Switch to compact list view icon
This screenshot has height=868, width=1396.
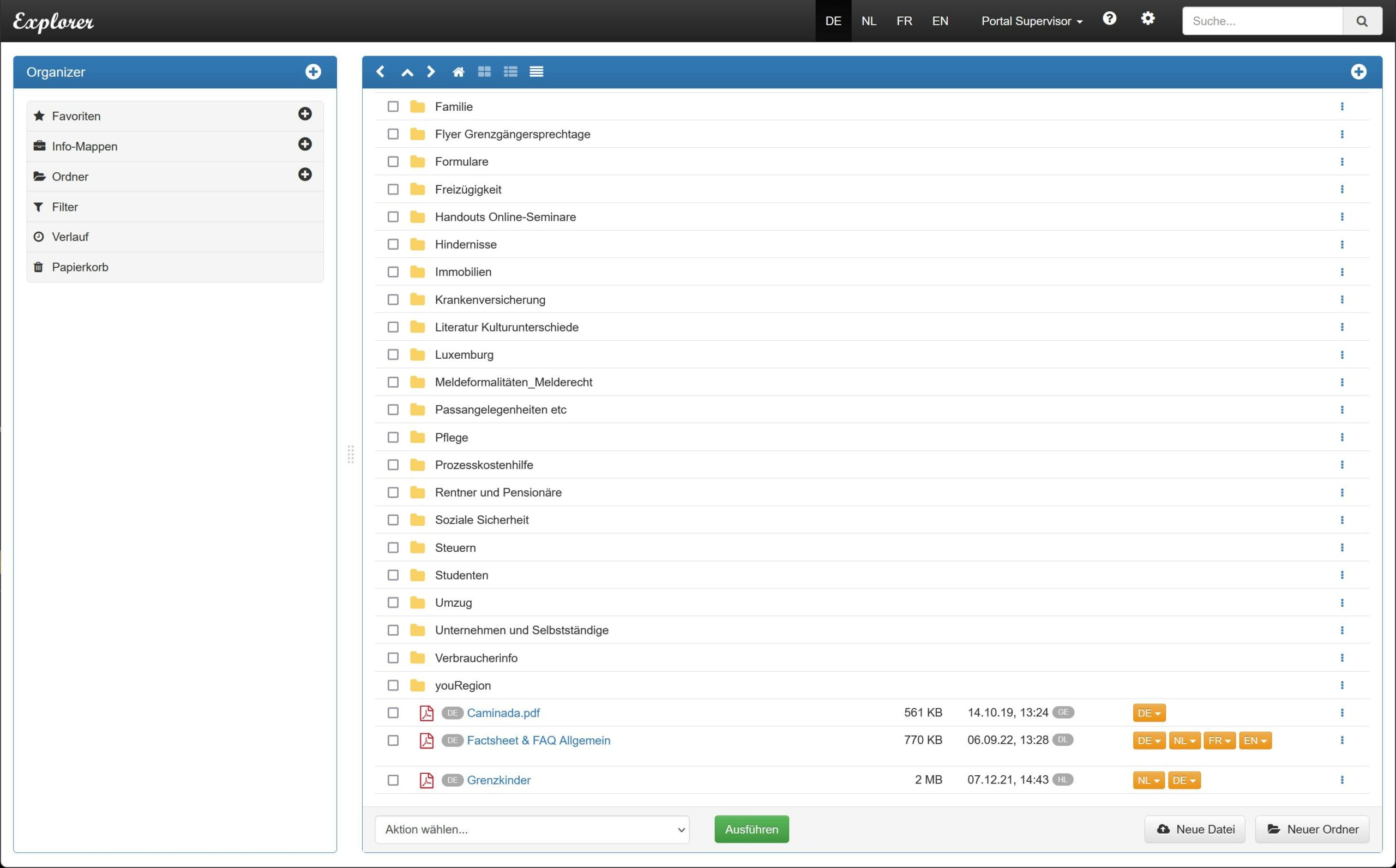pos(536,72)
